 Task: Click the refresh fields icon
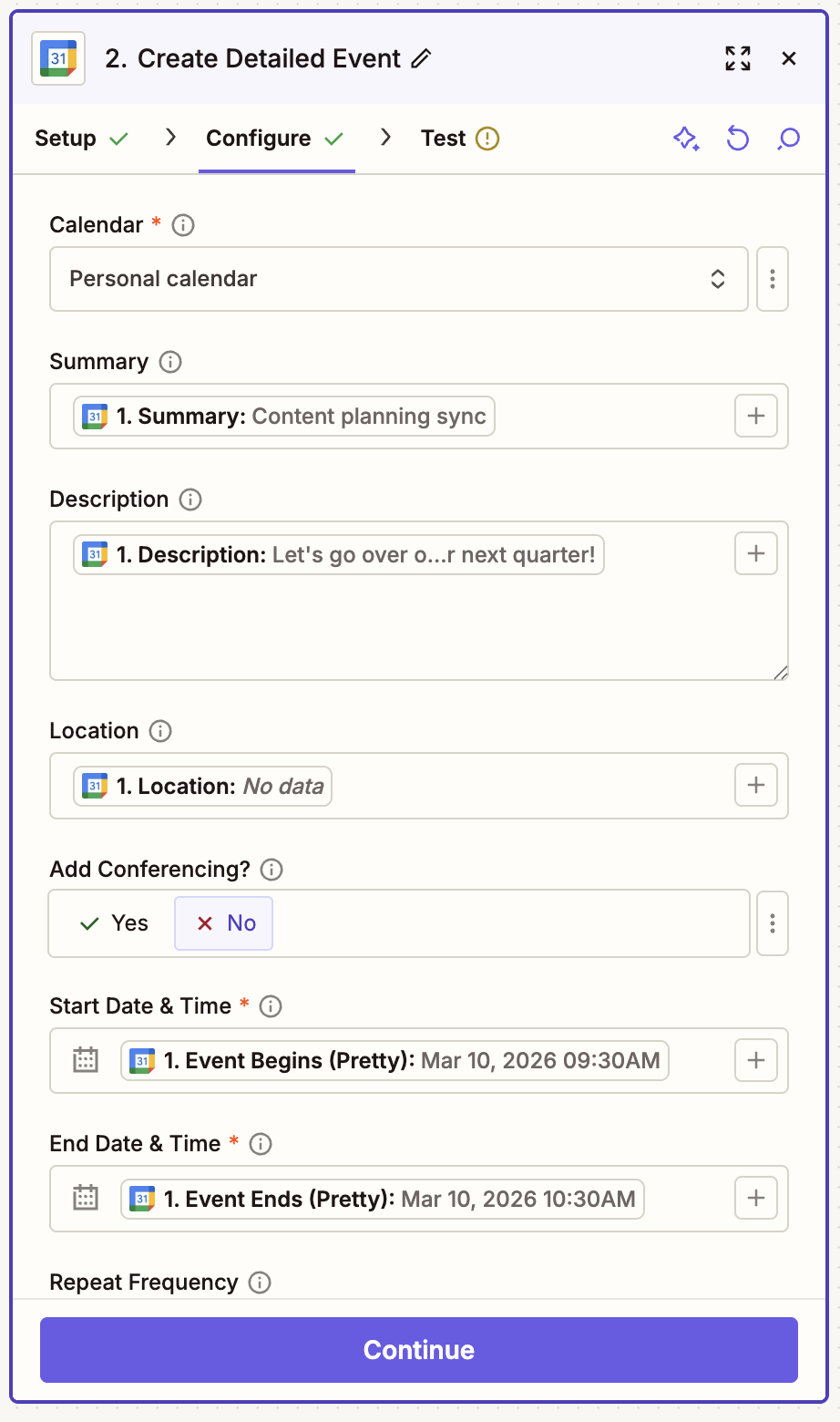736,138
